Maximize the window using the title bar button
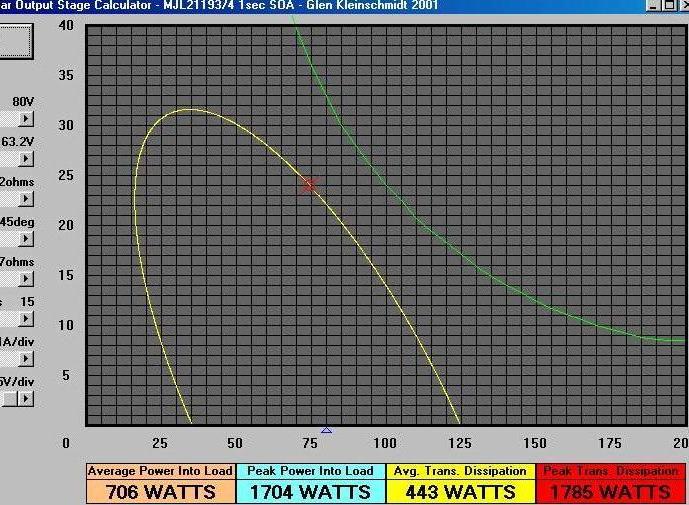Image resolution: width=689 pixels, height=505 pixels. [669, 5]
